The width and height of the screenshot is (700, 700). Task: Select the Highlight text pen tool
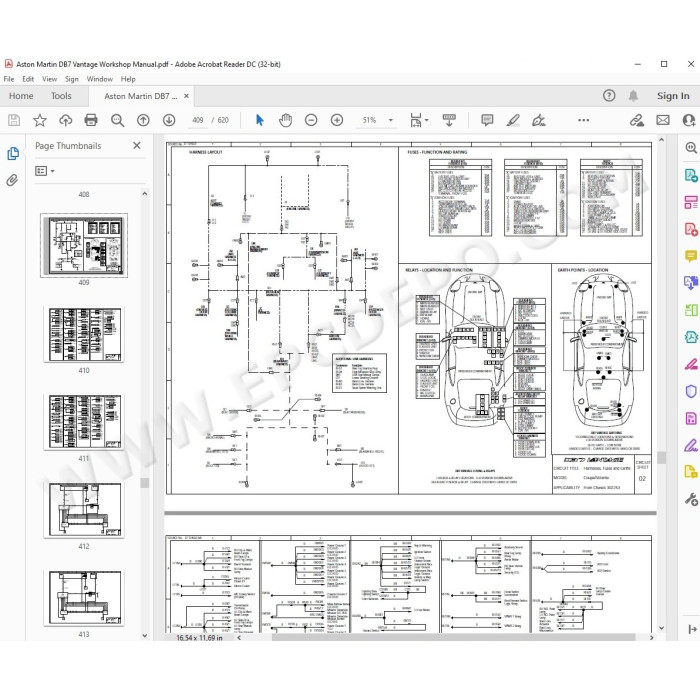(513, 120)
